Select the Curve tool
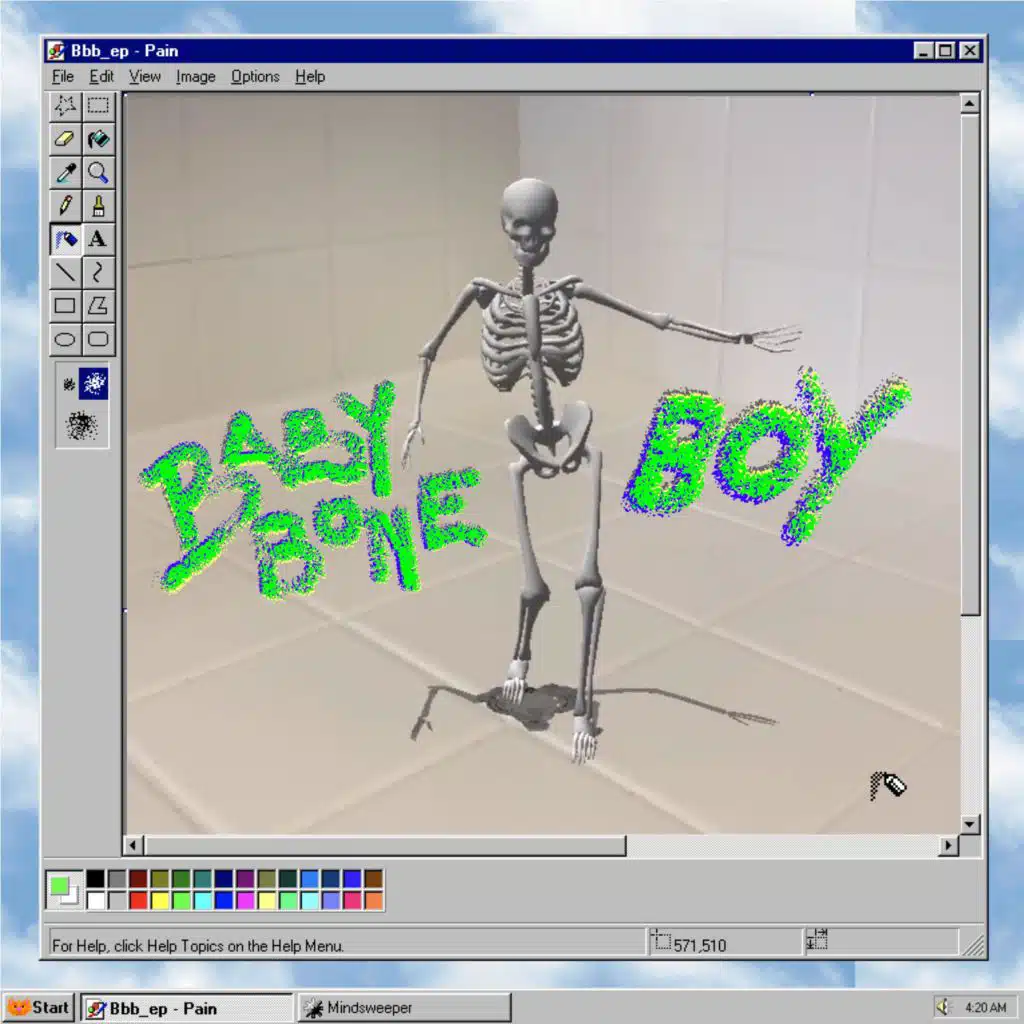This screenshot has width=1024, height=1024. (x=98, y=272)
